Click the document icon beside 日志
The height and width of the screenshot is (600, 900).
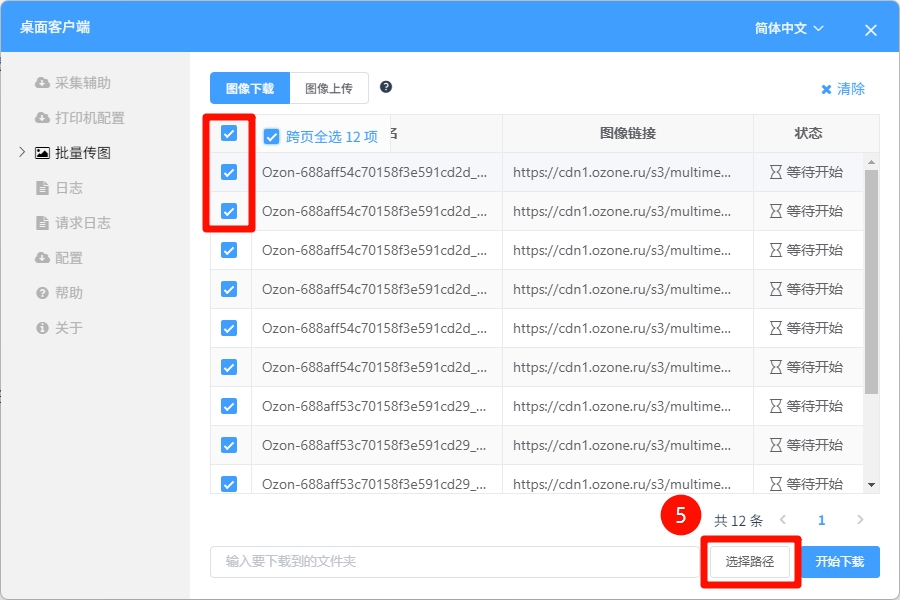pos(42,188)
